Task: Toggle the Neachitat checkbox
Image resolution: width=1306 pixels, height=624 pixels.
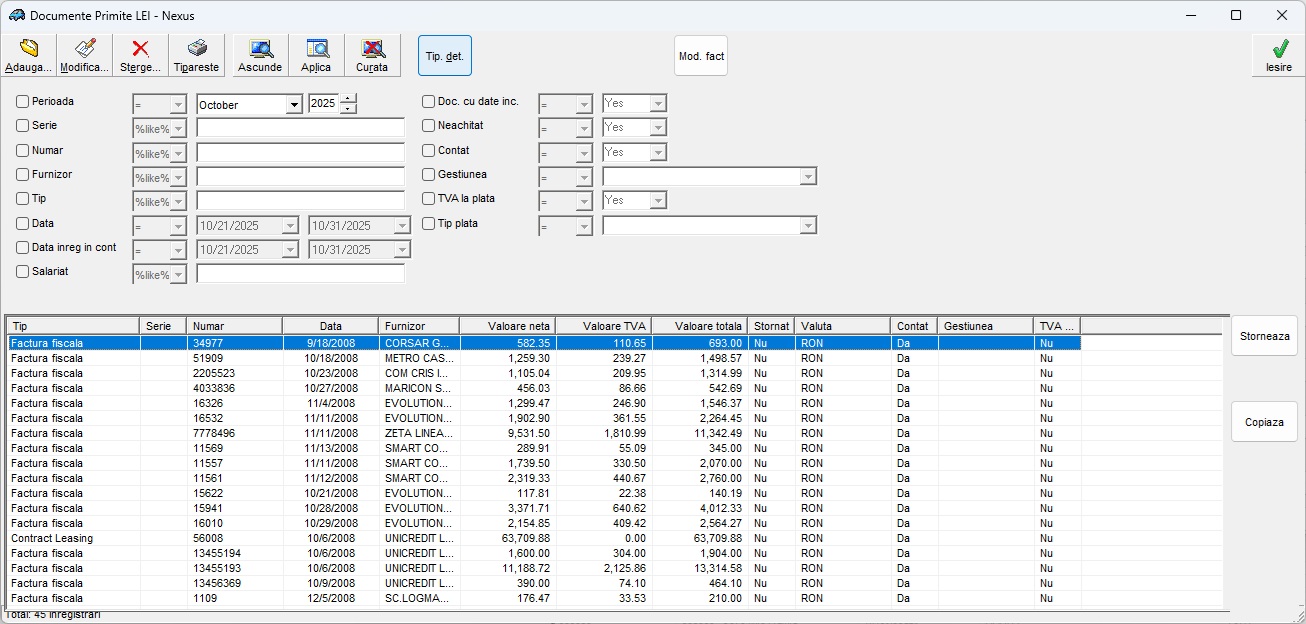Action: (429, 126)
